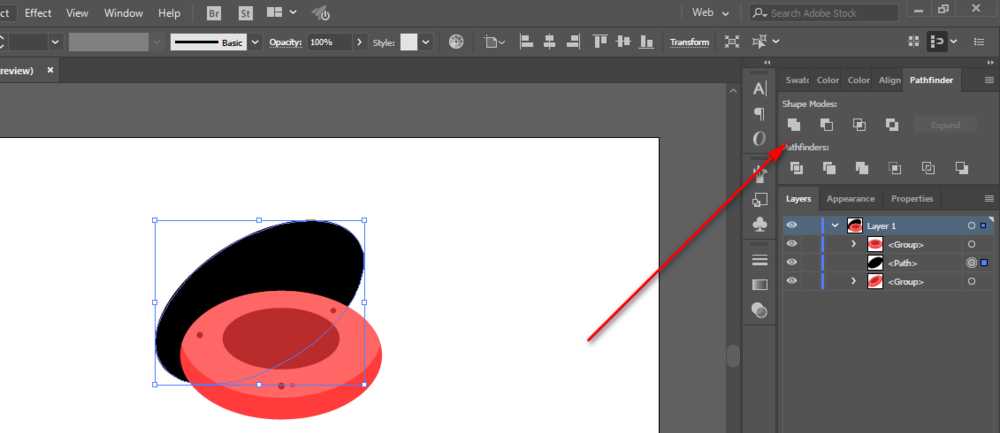This screenshot has height=433, width=1000.
Task: Apply Intersect shape mode in Pathfinder
Action: [859, 125]
